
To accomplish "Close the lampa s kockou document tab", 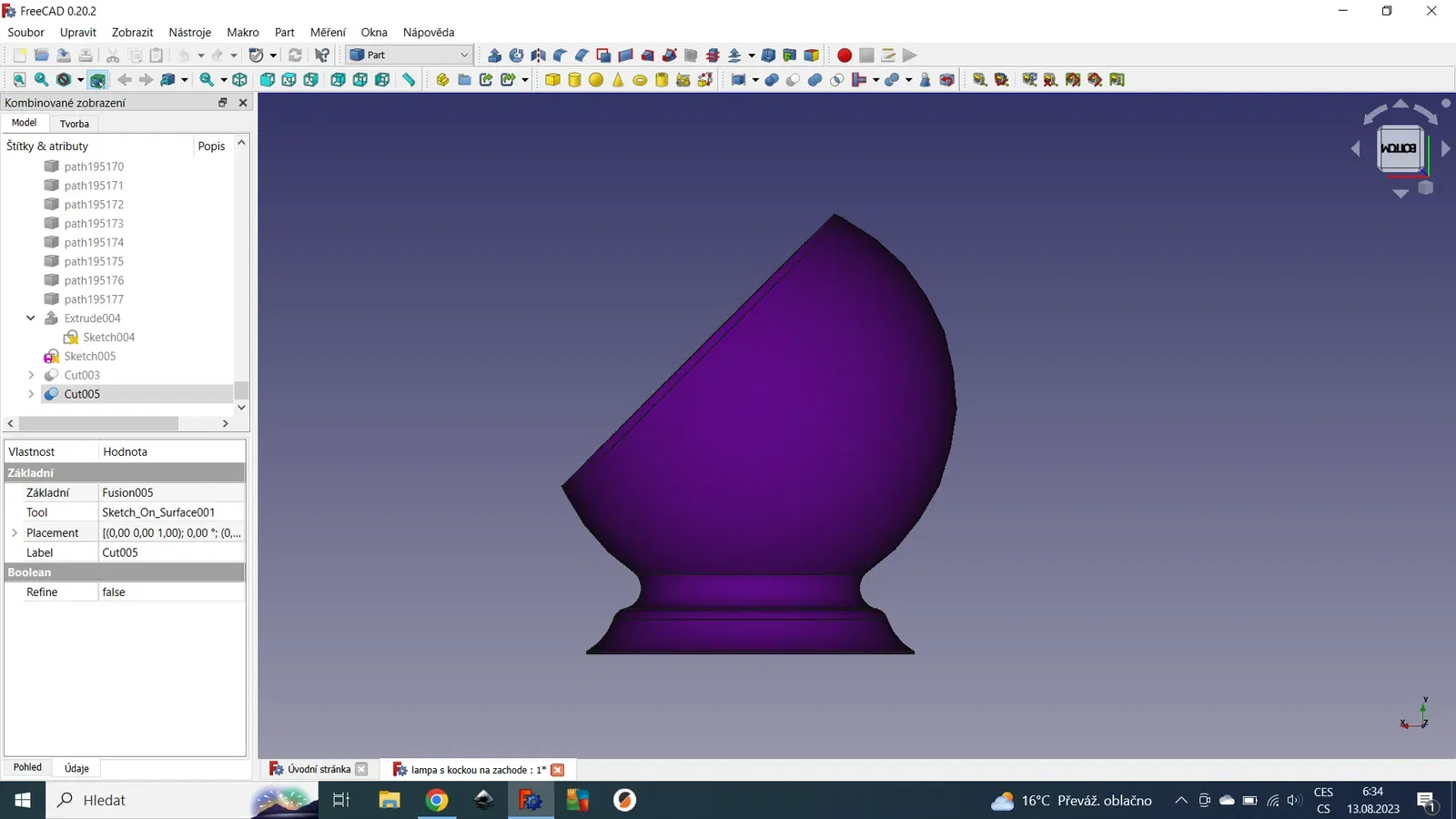I will 558,770.
